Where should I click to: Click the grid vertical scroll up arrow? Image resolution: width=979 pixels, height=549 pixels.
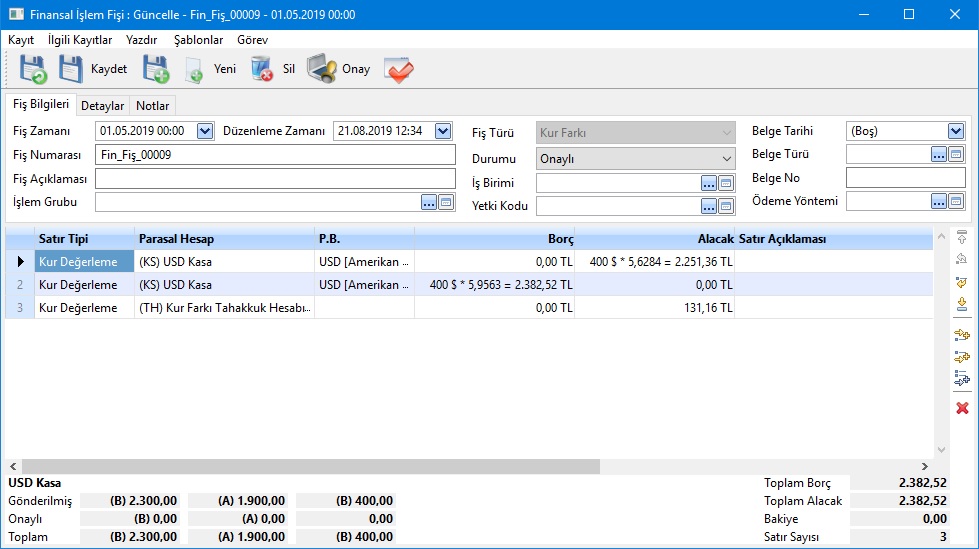click(x=941, y=237)
